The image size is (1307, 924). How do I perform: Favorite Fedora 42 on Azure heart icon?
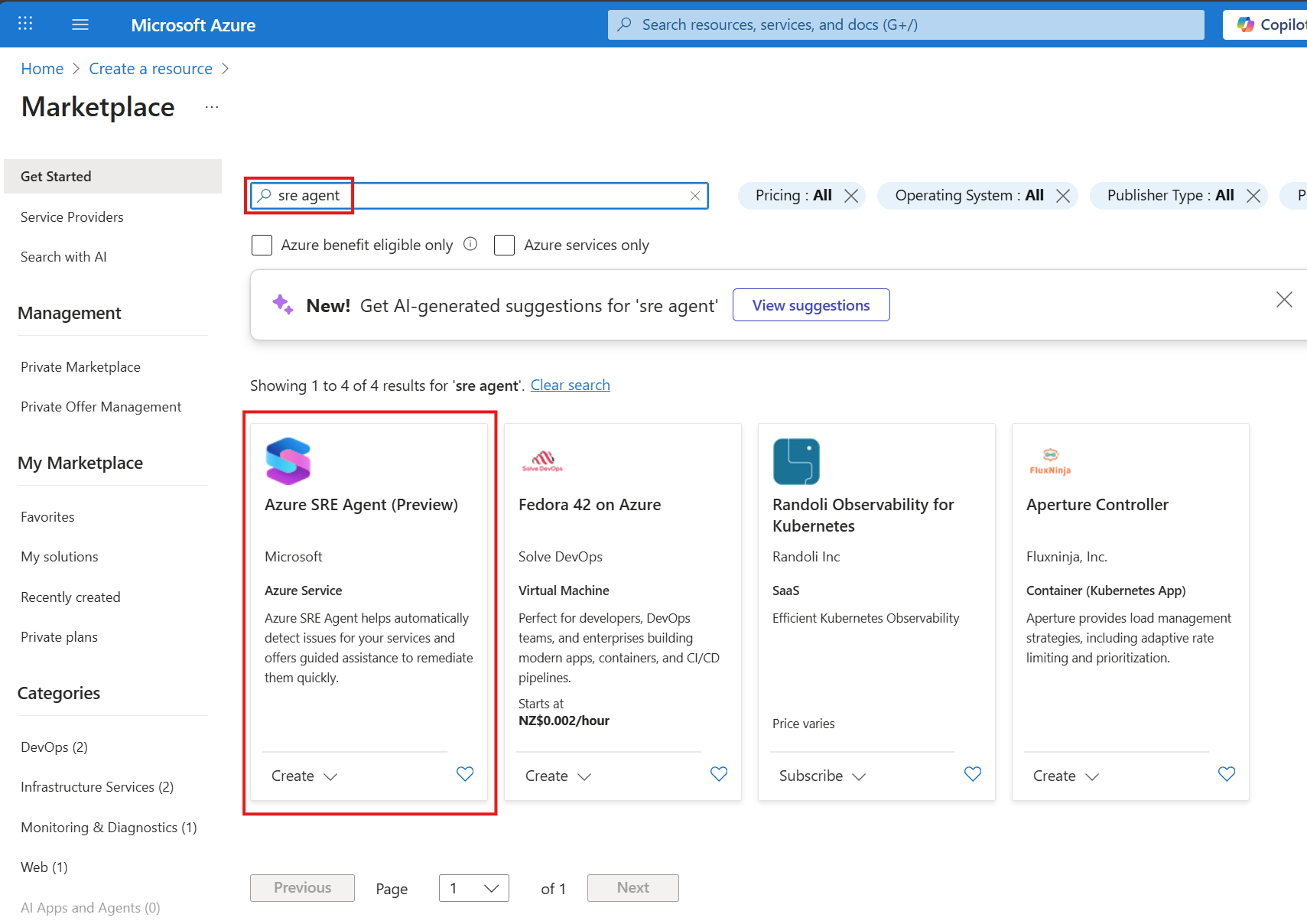point(719,774)
